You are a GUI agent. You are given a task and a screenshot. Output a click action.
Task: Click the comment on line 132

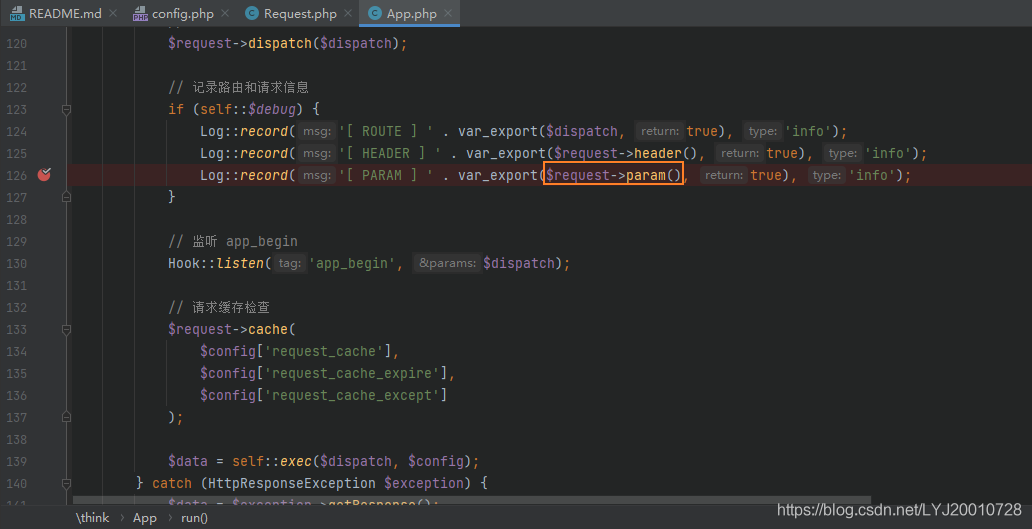[x=219, y=307]
